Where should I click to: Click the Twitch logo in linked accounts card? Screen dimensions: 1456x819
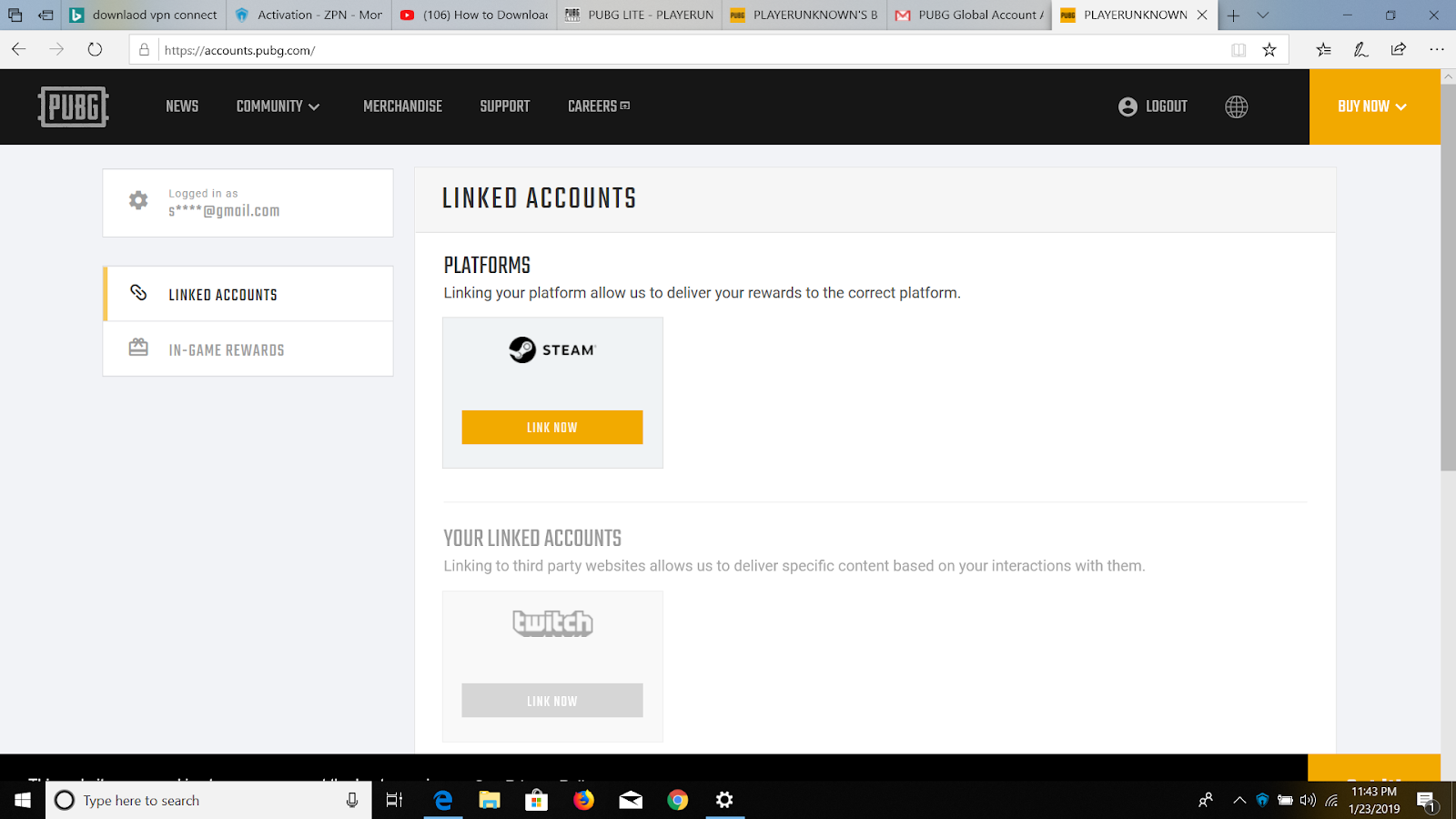552,623
